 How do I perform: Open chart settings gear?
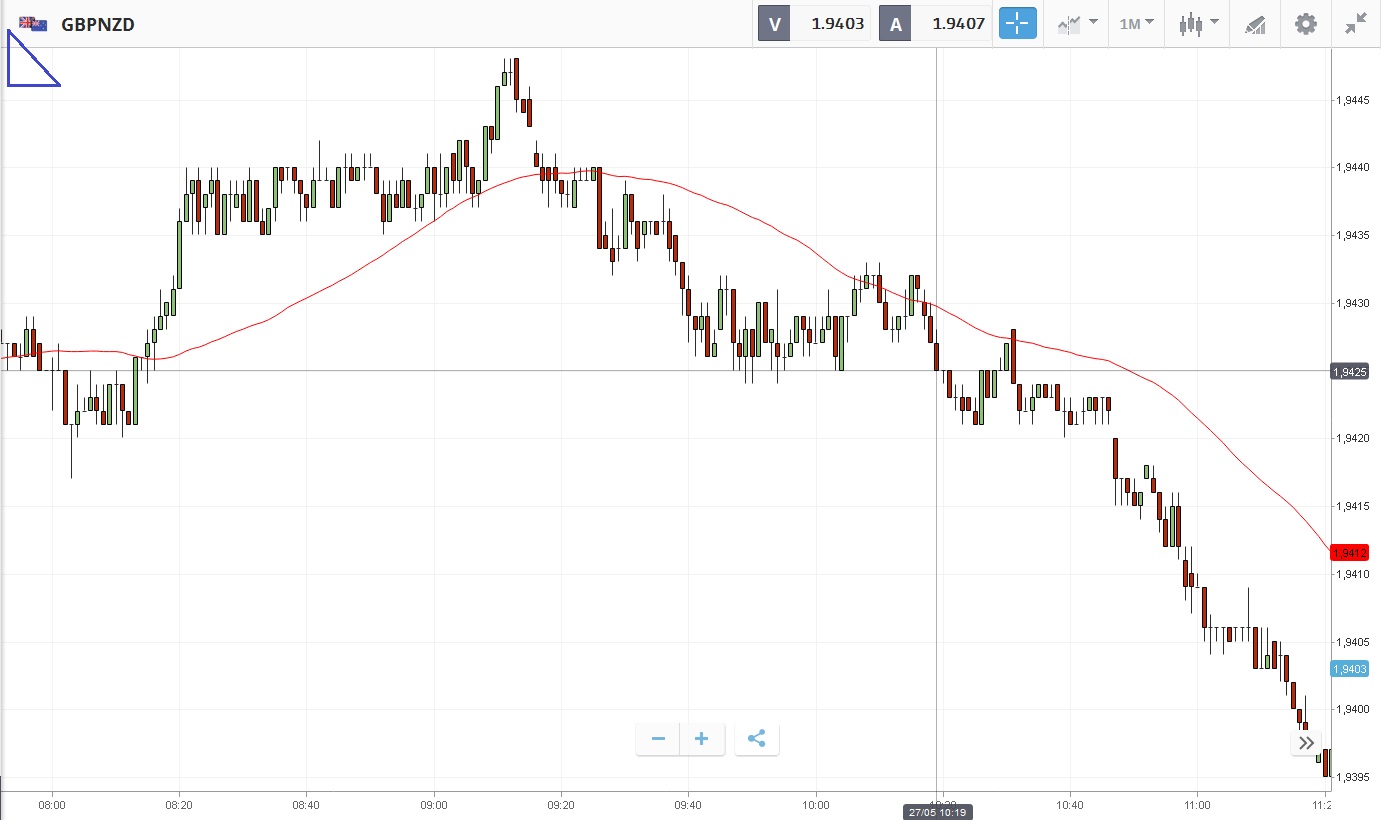[x=1306, y=24]
